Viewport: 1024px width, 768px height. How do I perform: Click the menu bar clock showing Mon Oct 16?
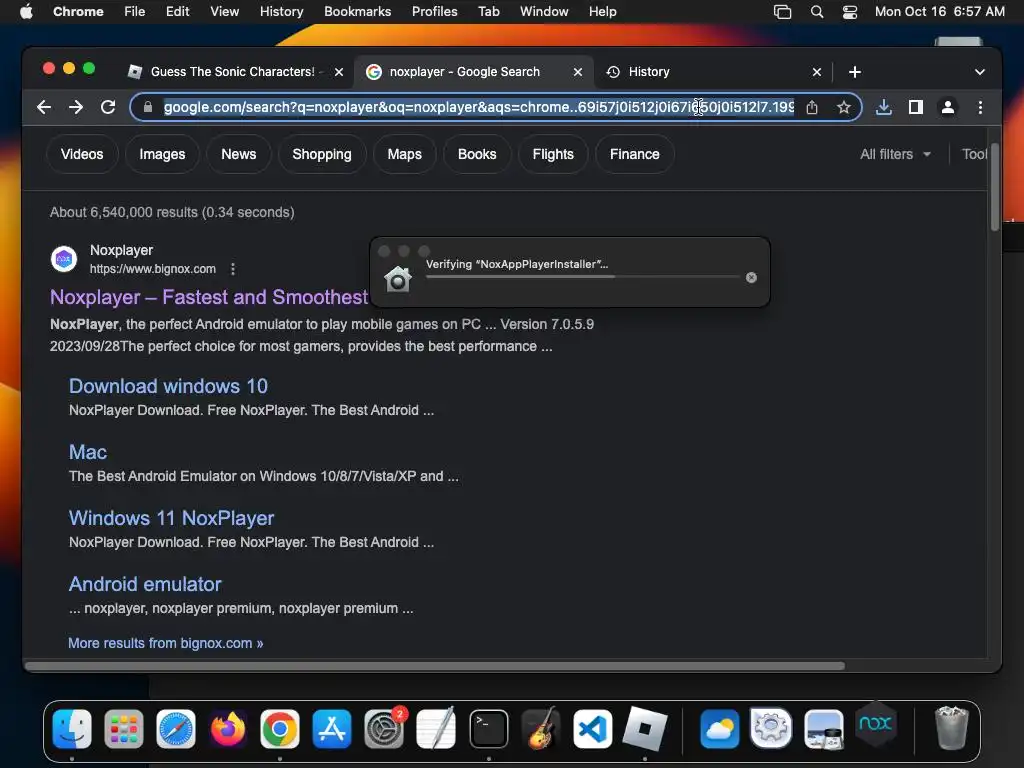(939, 12)
